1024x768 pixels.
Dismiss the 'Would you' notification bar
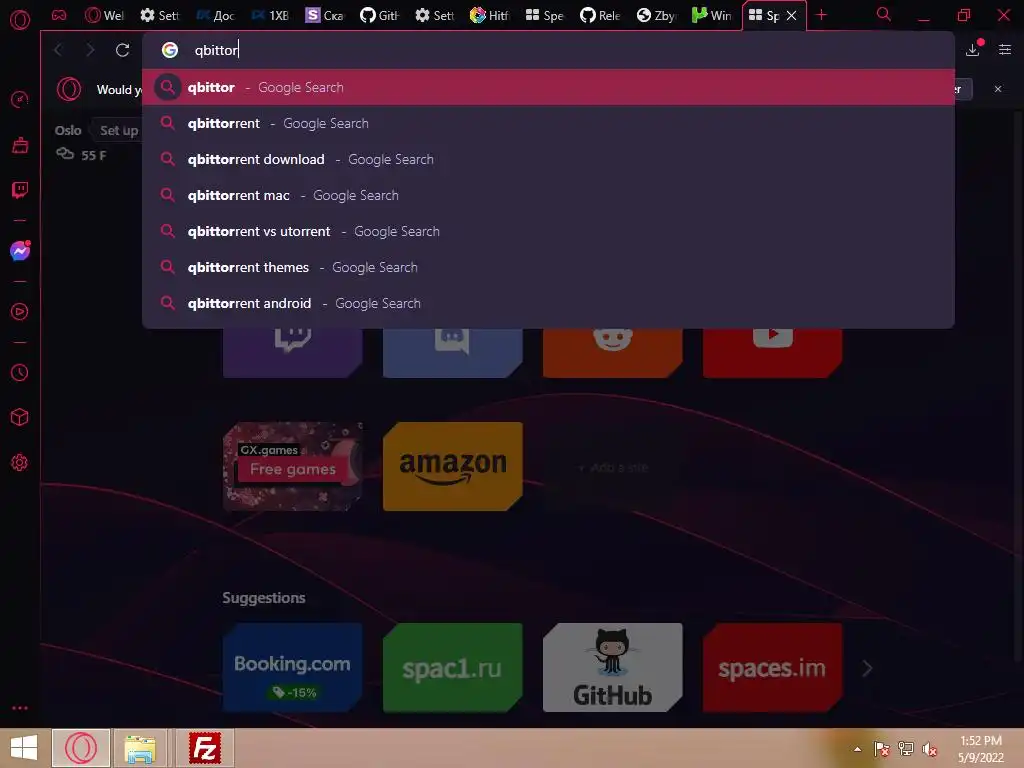(998, 89)
